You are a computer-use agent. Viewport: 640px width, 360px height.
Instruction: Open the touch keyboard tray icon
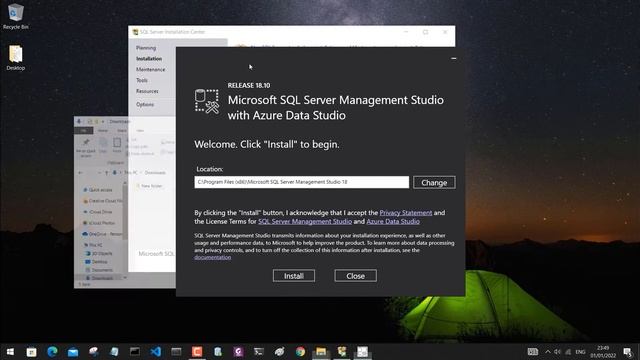pos(533,351)
